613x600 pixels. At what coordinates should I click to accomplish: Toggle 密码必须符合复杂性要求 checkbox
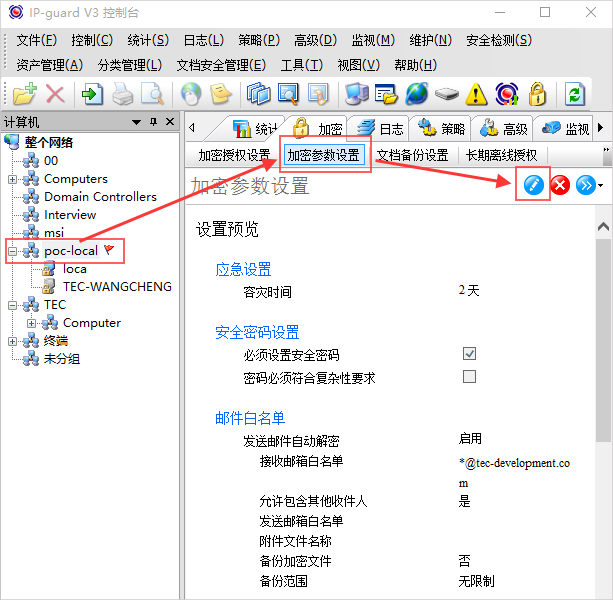click(469, 377)
